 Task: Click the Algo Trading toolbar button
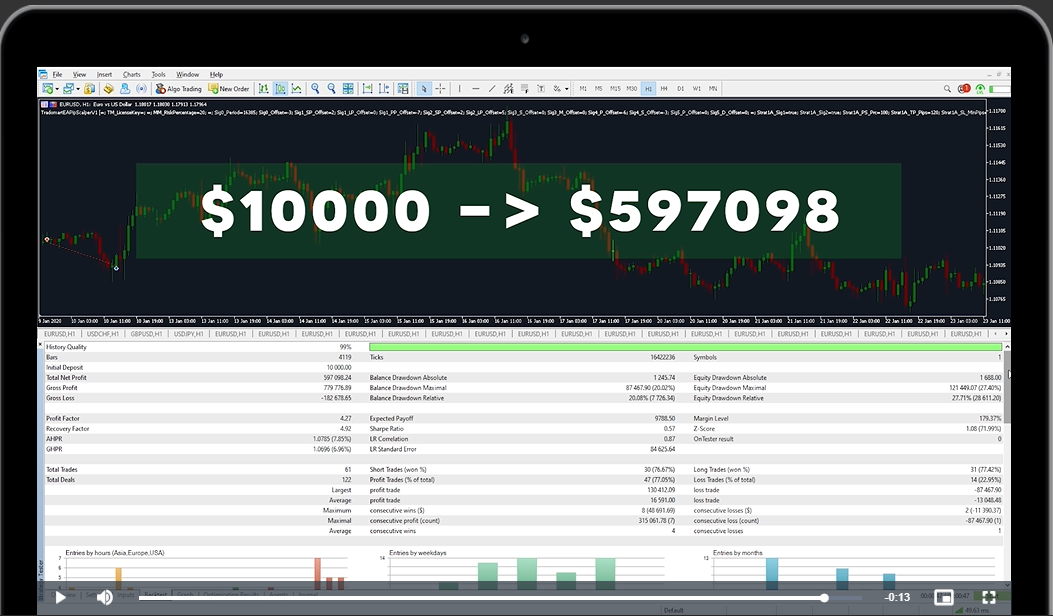point(179,89)
